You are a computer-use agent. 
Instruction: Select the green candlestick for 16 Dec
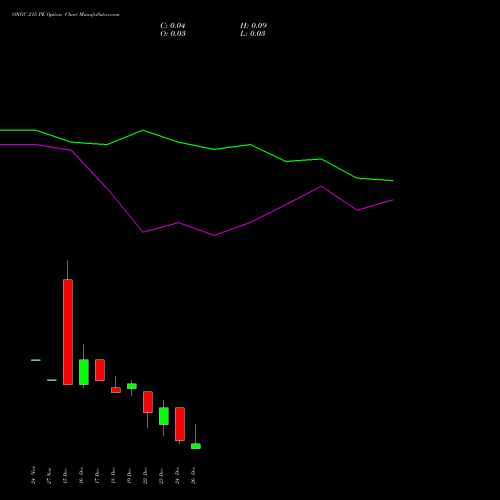84,372
